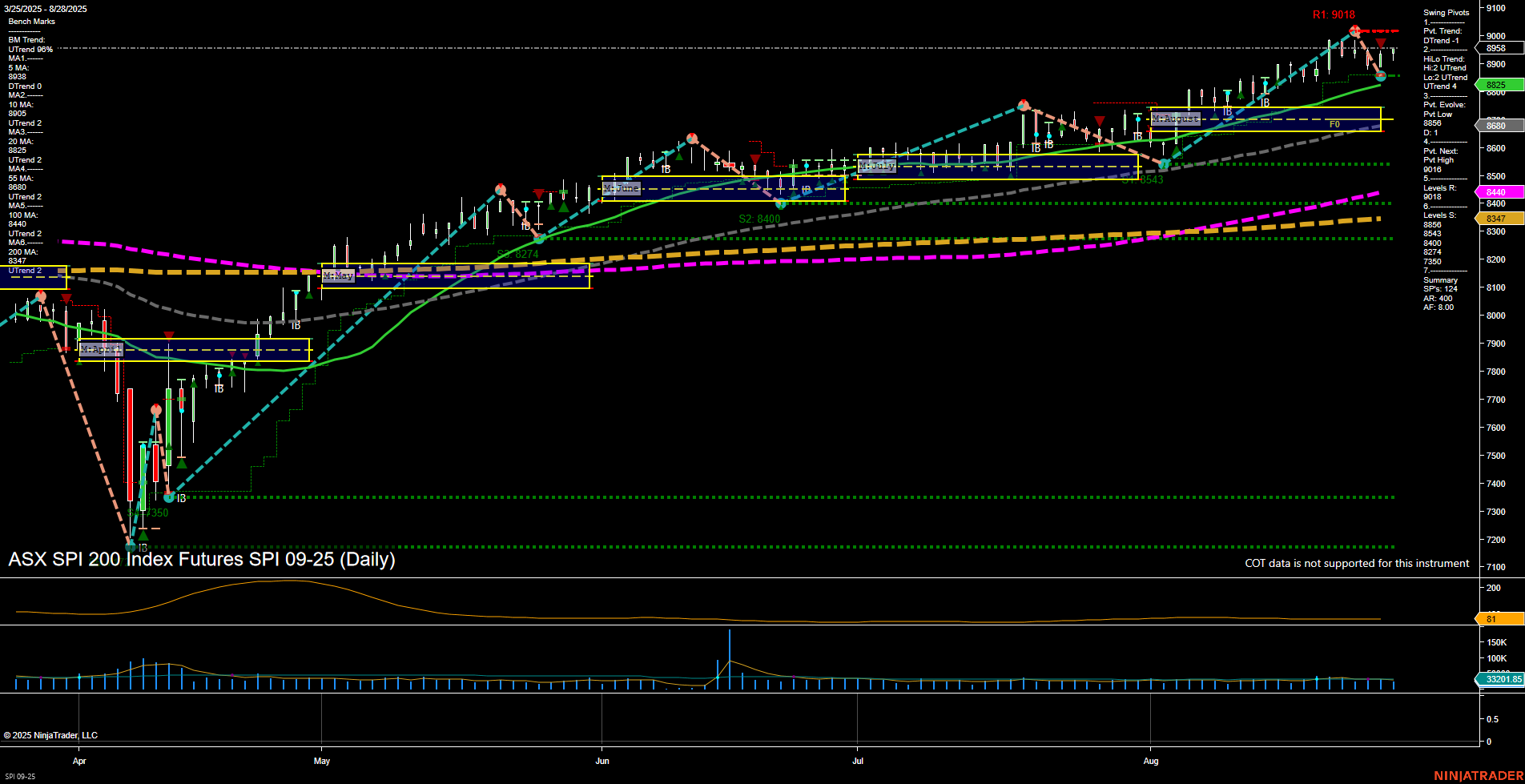Image resolution: width=1525 pixels, height=784 pixels.
Task: Click the M-May monthly box label
Action: [x=338, y=275]
